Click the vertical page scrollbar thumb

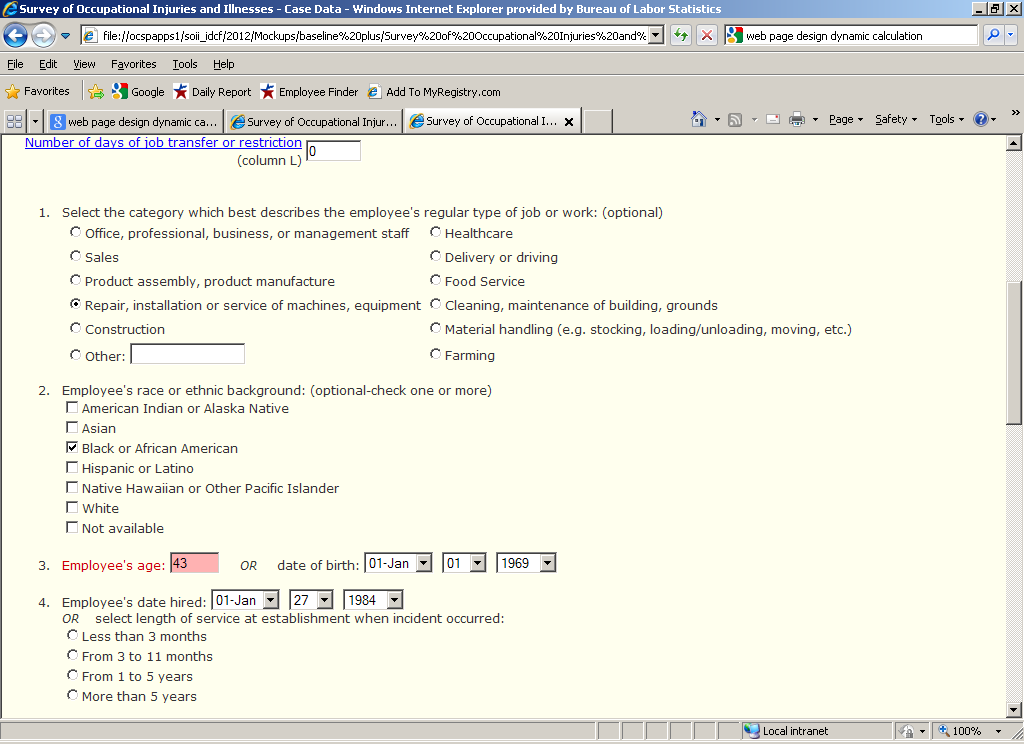(1014, 355)
